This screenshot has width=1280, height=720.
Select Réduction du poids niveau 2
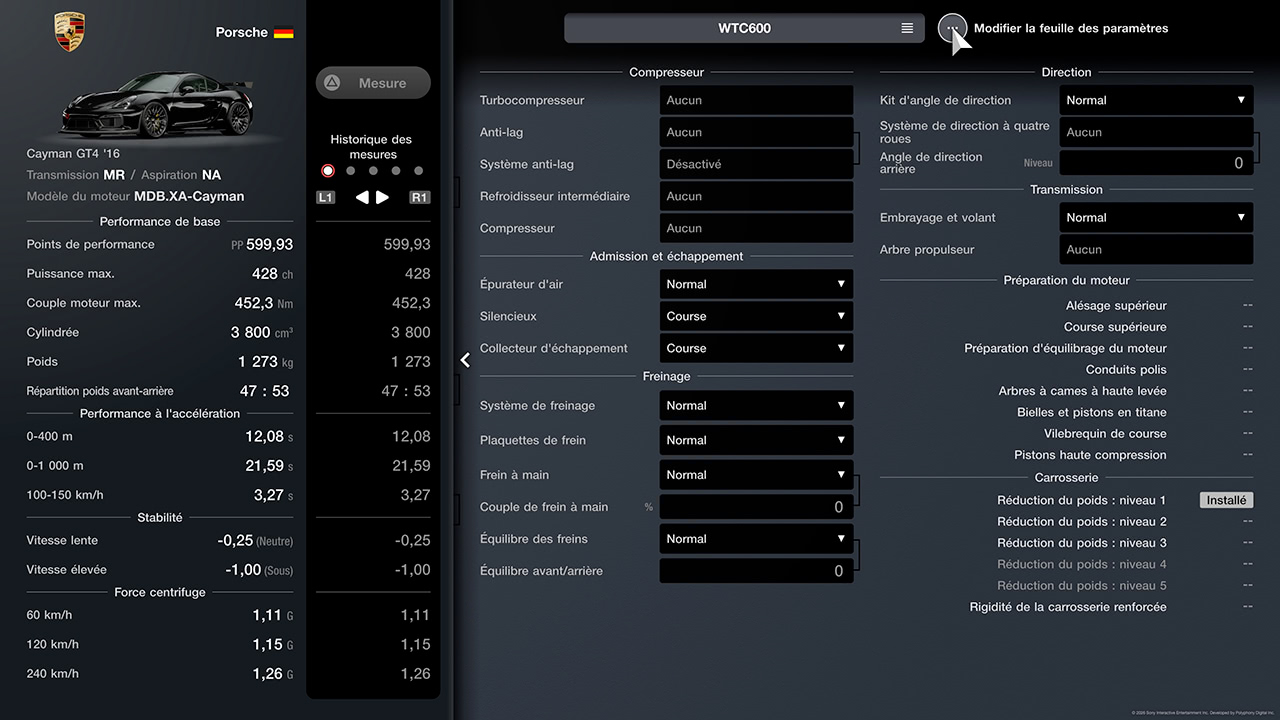pyautogui.click(x=1082, y=522)
